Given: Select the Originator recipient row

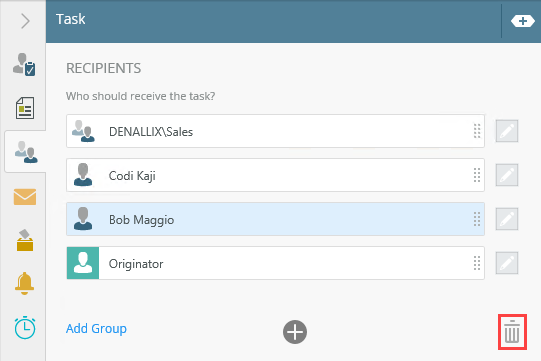Looking at the screenshot, I should (275, 263).
